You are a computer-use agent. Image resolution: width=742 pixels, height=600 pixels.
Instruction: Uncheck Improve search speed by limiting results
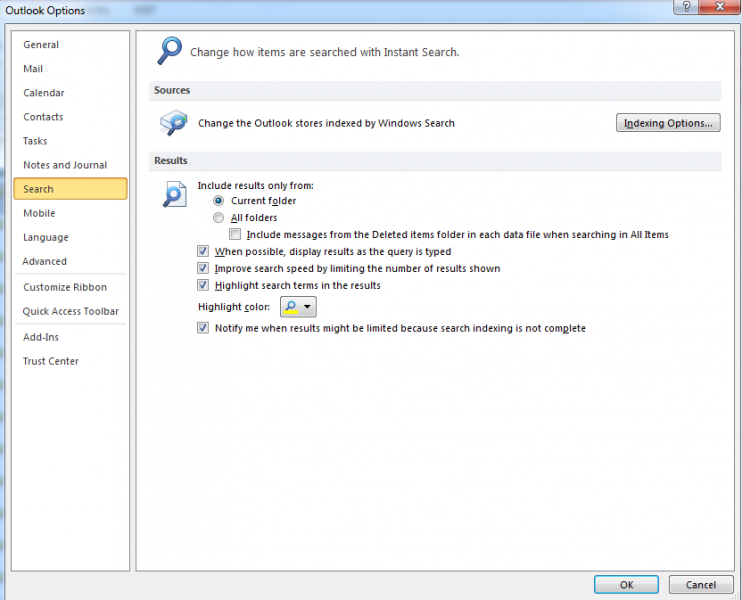(x=204, y=269)
